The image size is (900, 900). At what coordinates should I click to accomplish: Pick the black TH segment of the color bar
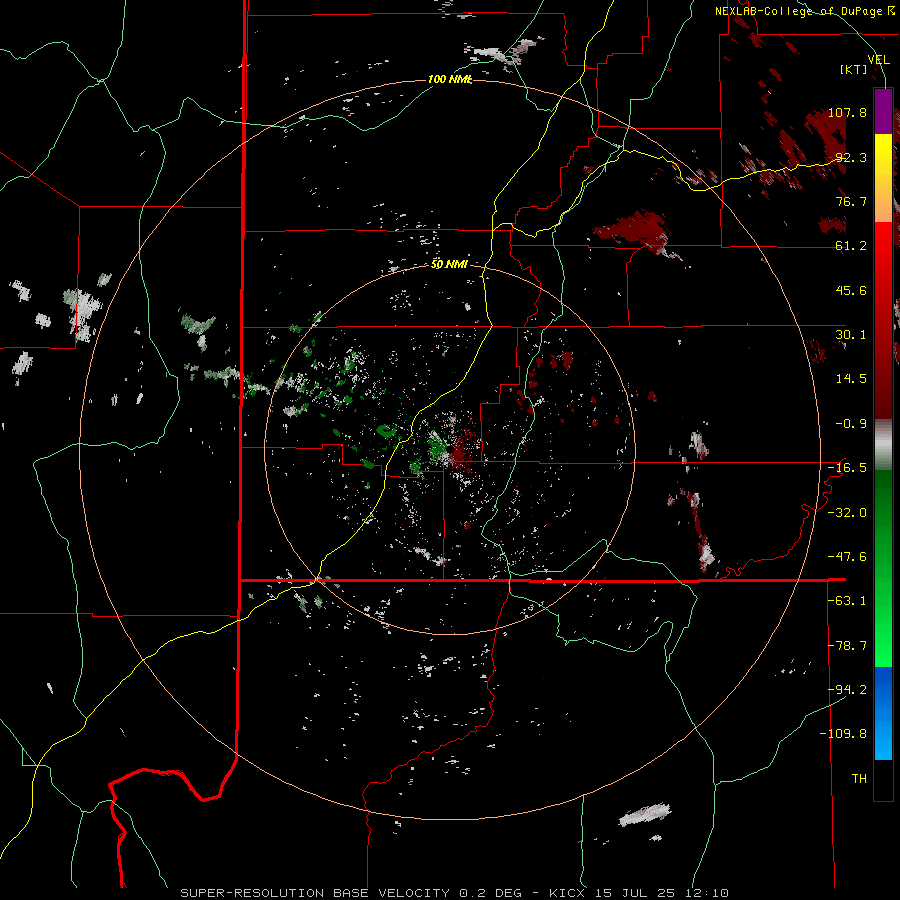tap(883, 779)
